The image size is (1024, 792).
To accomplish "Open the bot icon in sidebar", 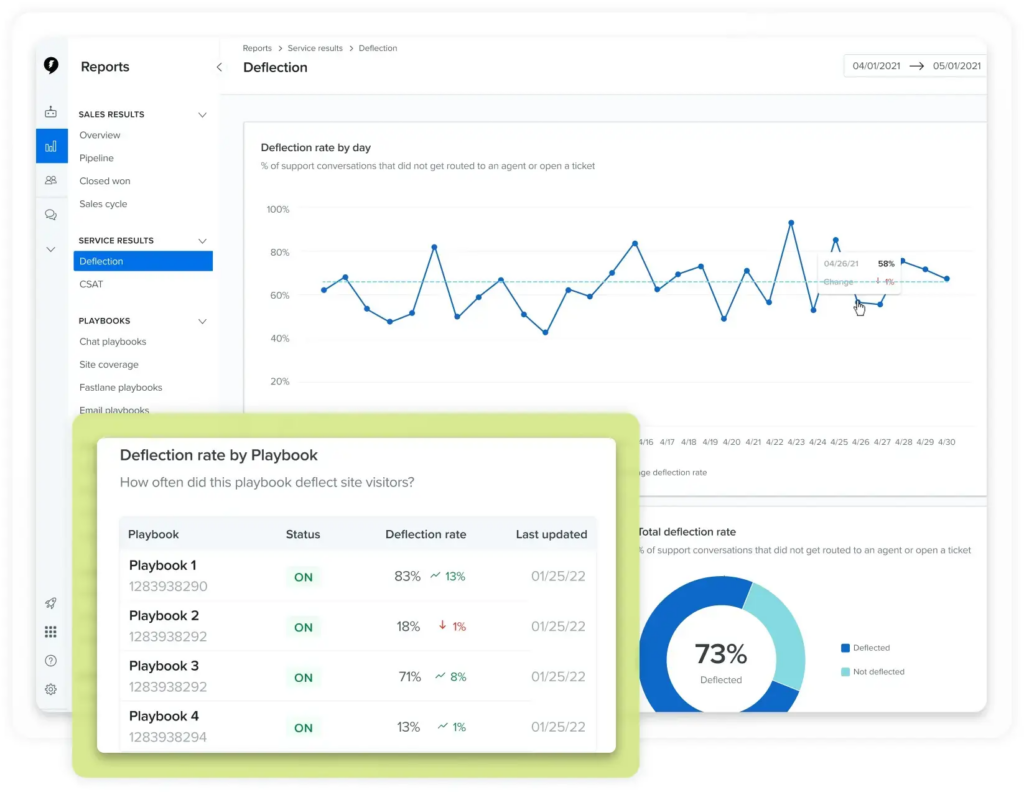I will [51, 112].
